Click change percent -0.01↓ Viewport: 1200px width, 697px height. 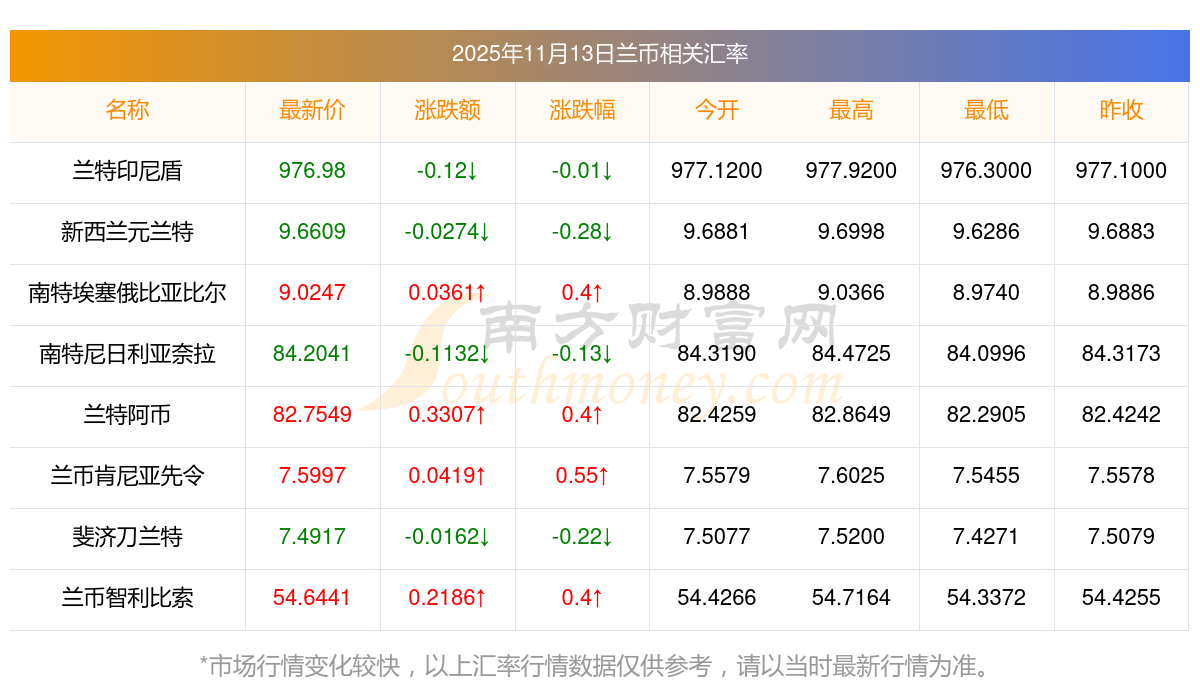coord(582,171)
